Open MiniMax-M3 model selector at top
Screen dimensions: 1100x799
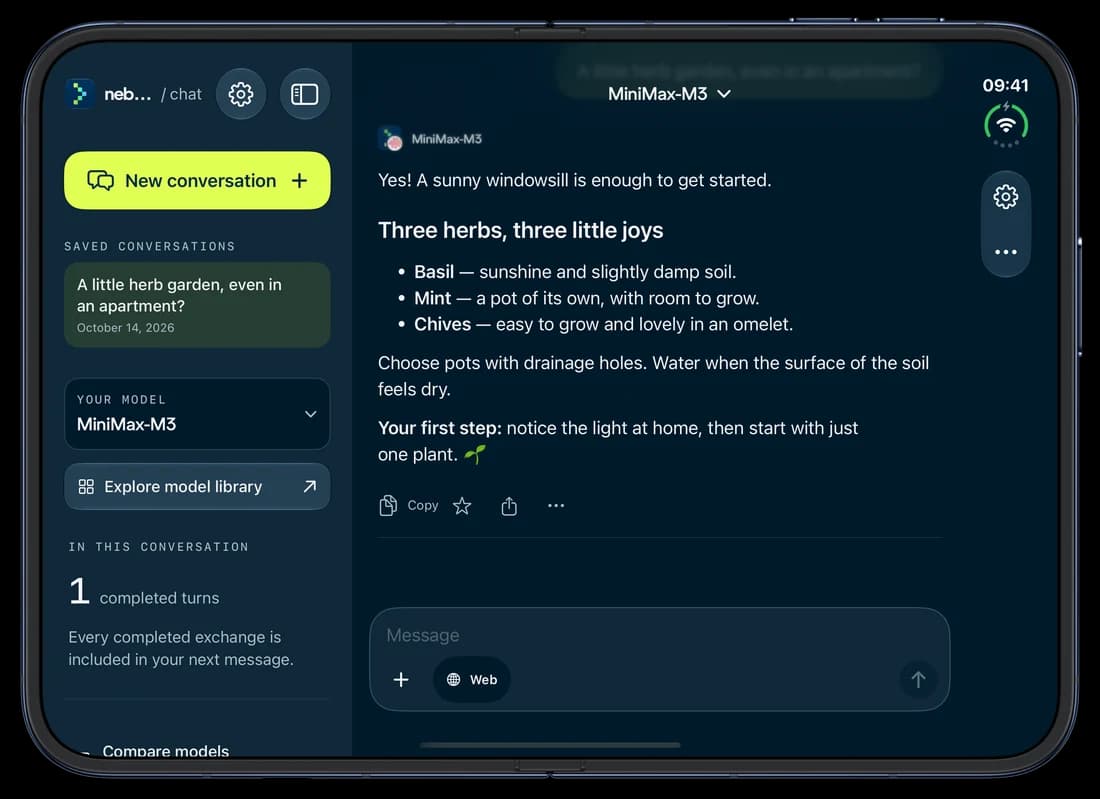pos(669,94)
